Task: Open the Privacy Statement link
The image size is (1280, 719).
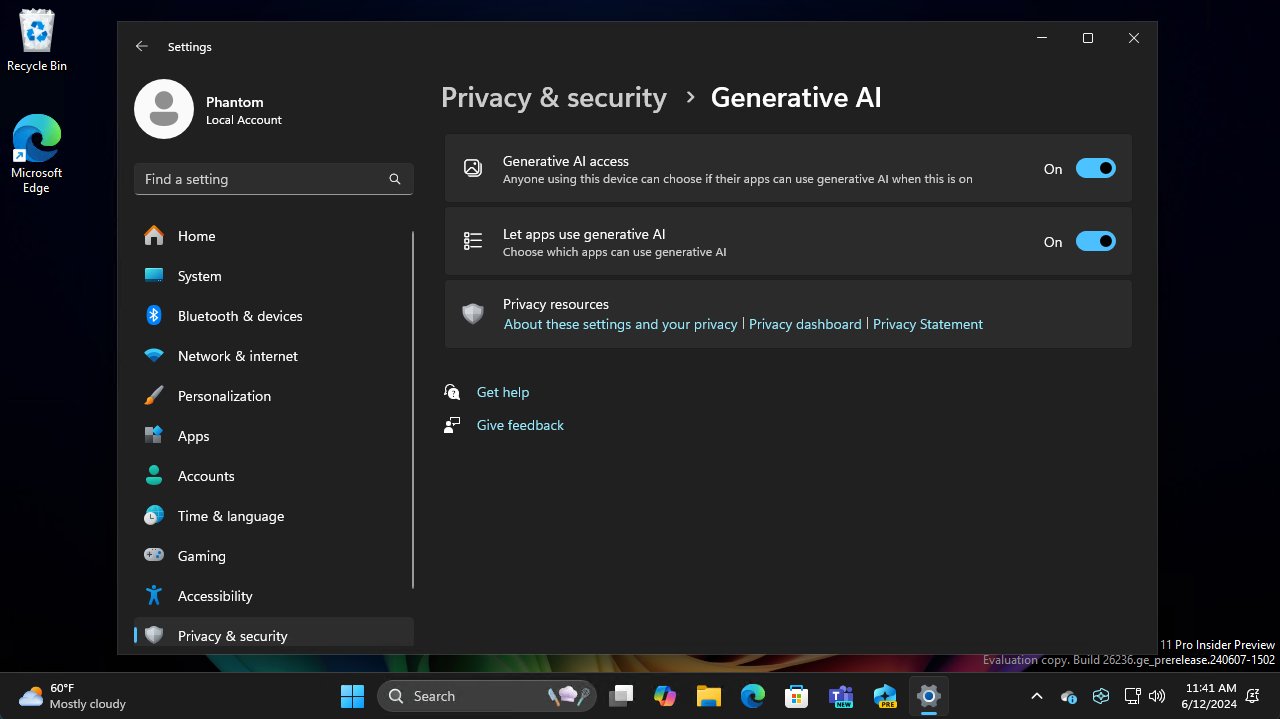Action: tap(927, 324)
